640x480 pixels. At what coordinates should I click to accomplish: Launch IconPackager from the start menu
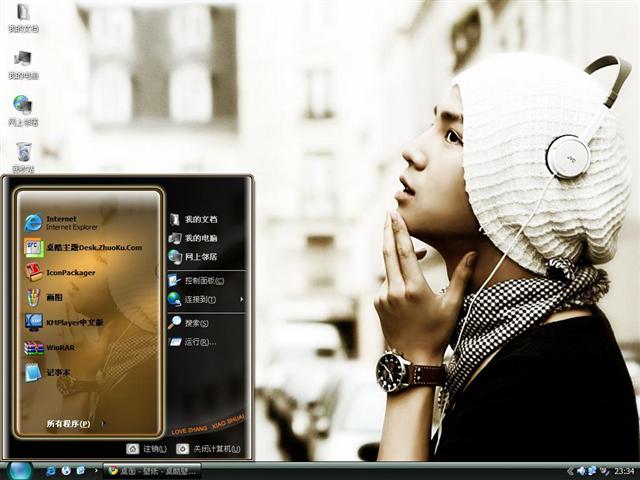[60, 272]
